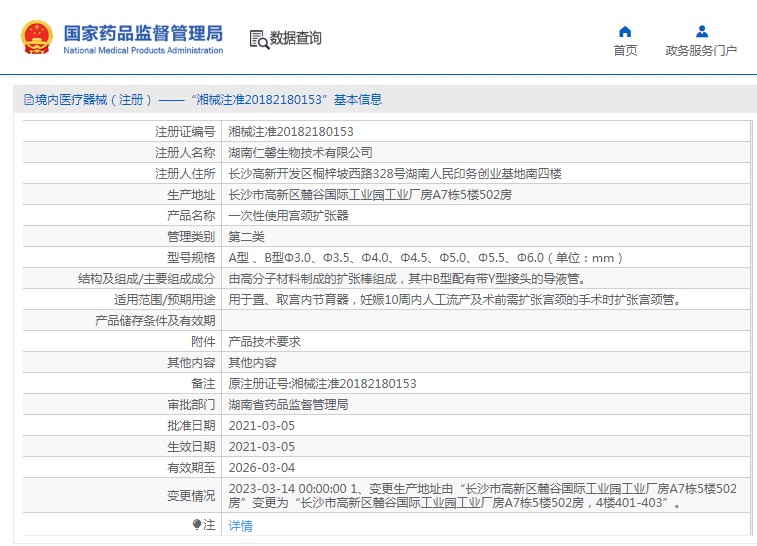Viewport: 757px width, 546px height.
Task: Open the 数据查询 search icon
Action: point(259,39)
